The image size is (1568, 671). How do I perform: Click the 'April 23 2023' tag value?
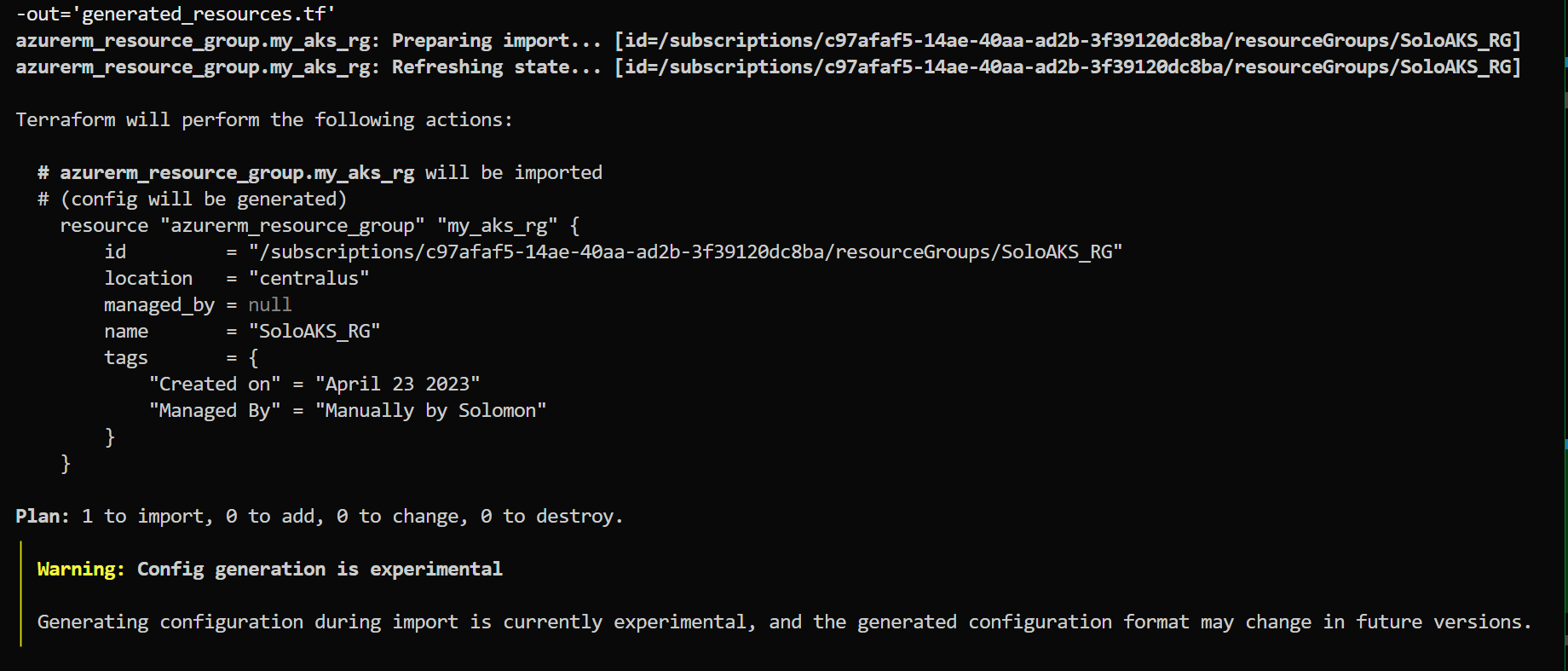tap(397, 385)
